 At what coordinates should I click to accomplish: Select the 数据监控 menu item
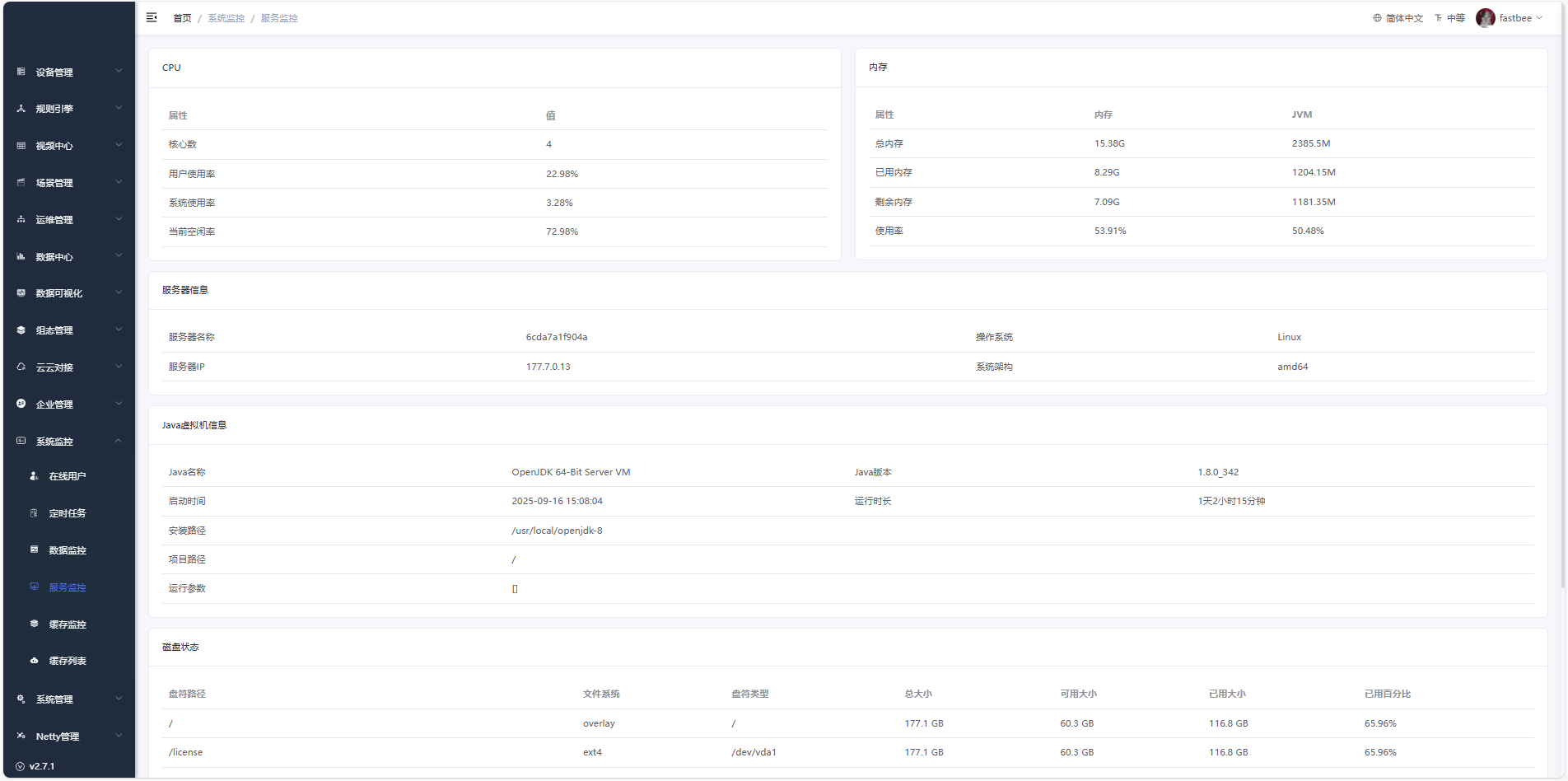(x=68, y=550)
